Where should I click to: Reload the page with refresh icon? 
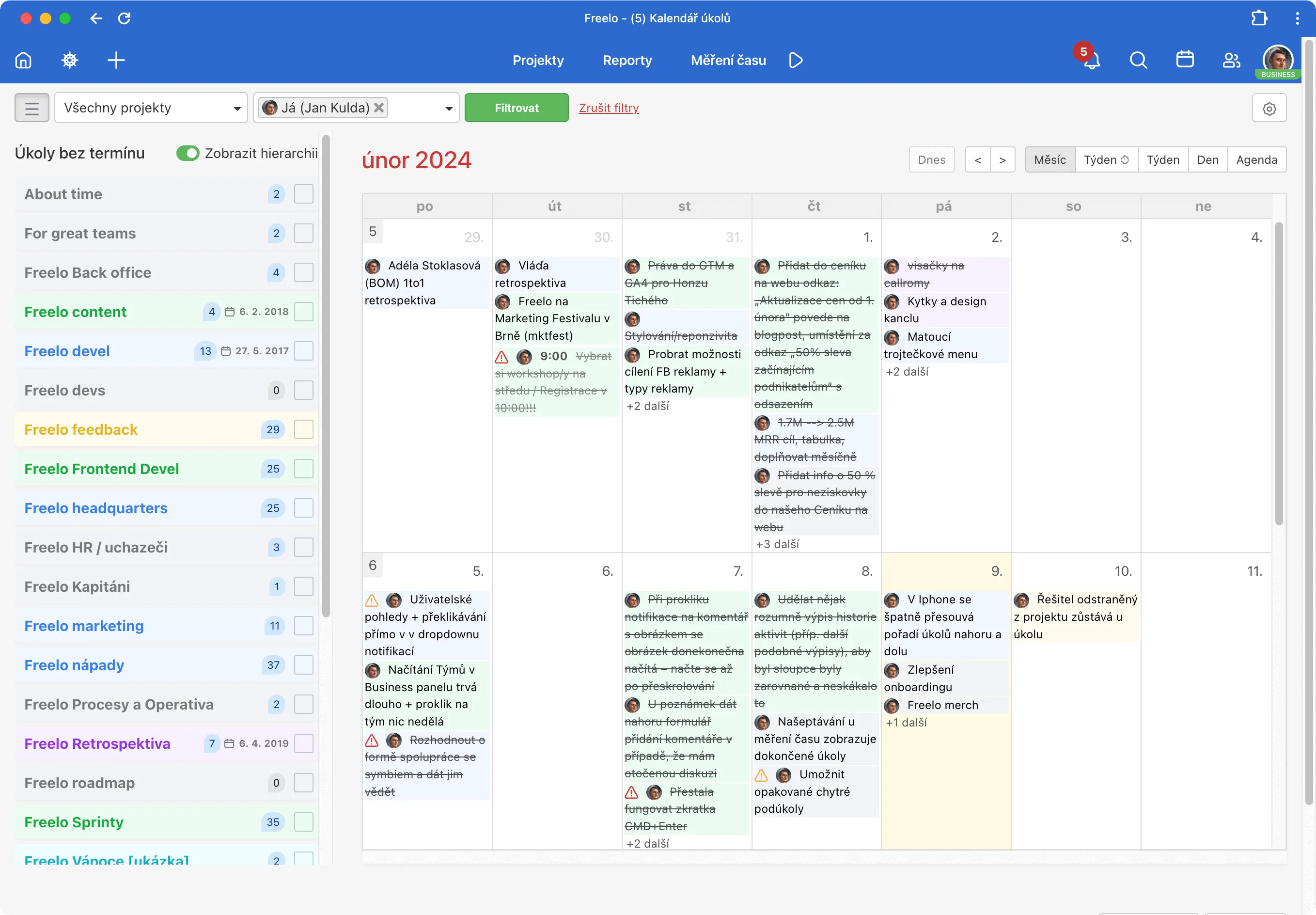click(x=125, y=18)
